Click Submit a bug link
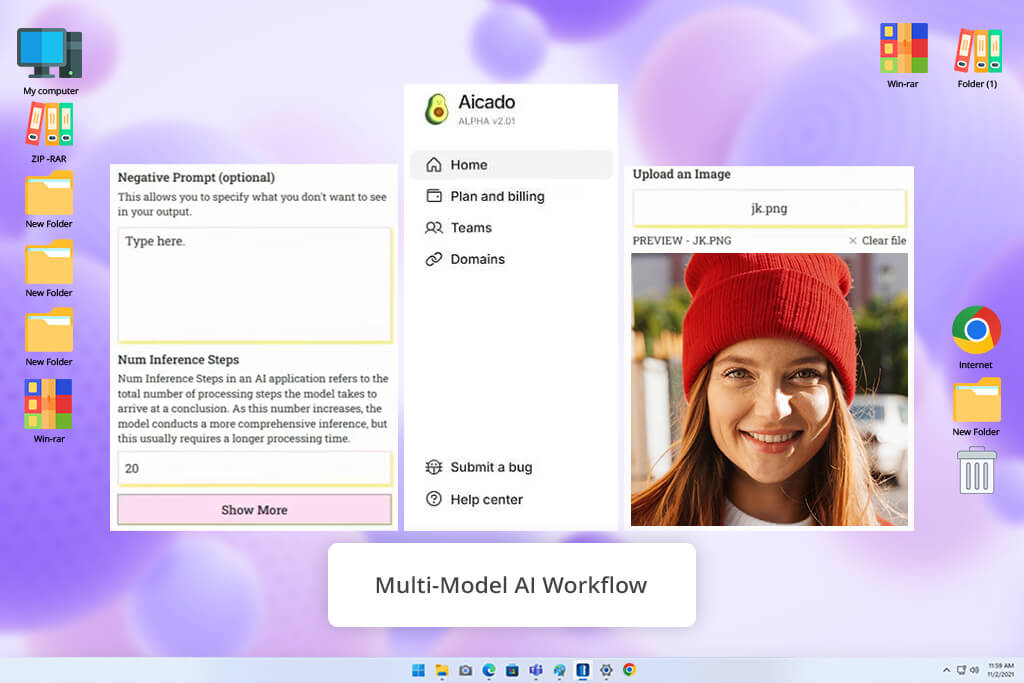The image size is (1024, 683). point(491,467)
